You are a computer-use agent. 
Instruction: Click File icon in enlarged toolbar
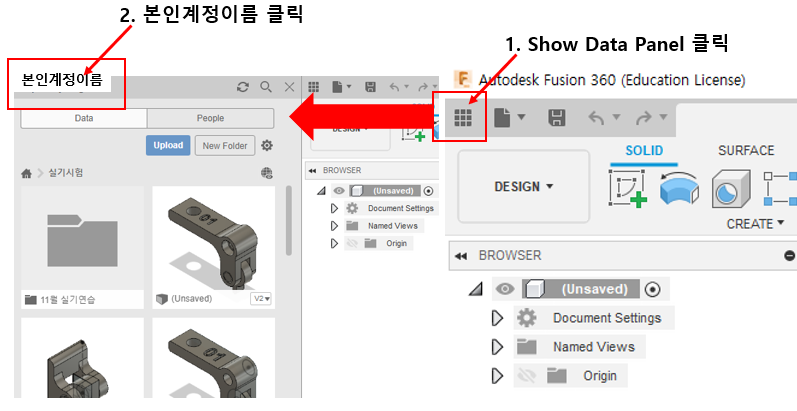(502, 118)
